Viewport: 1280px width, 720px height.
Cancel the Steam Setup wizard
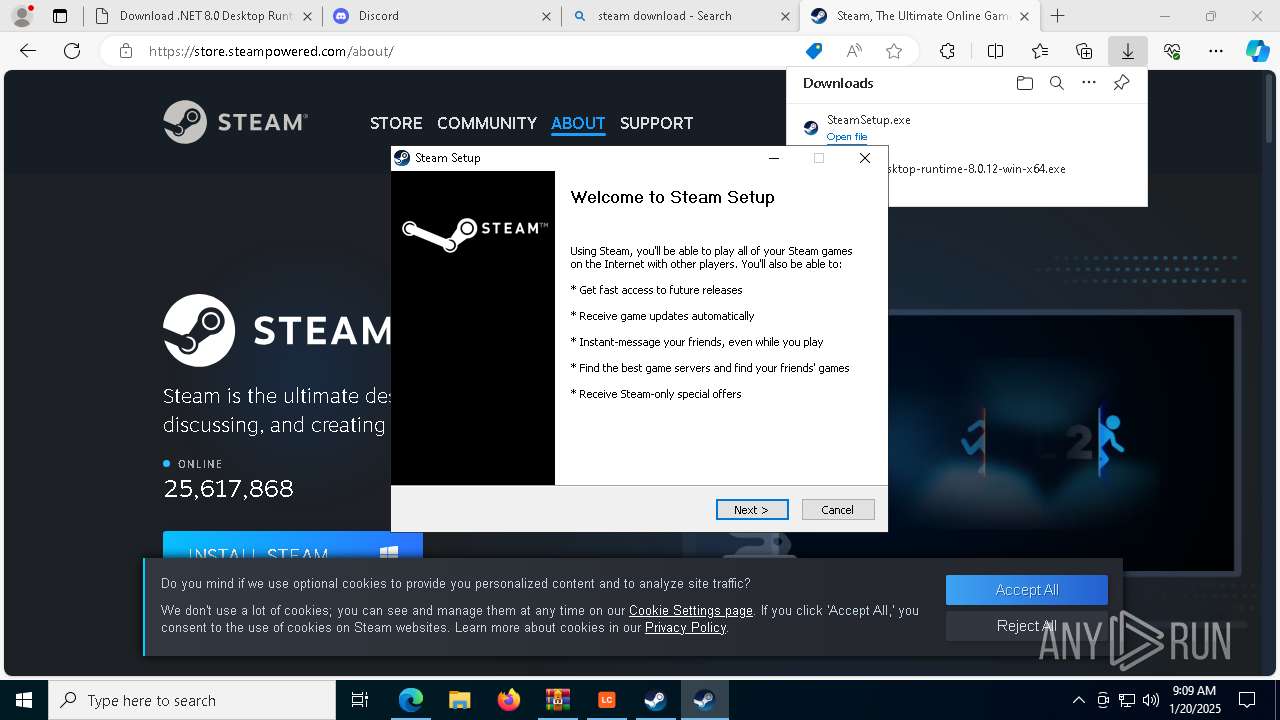pos(838,510)
